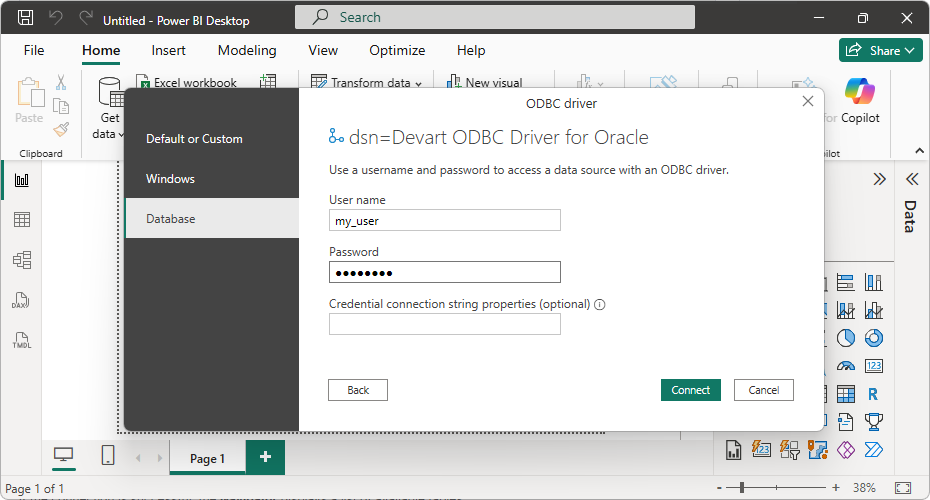The image size is (930, 500).
Task: Open TMDL view icon in sidebar
Action: click(21, 340)
